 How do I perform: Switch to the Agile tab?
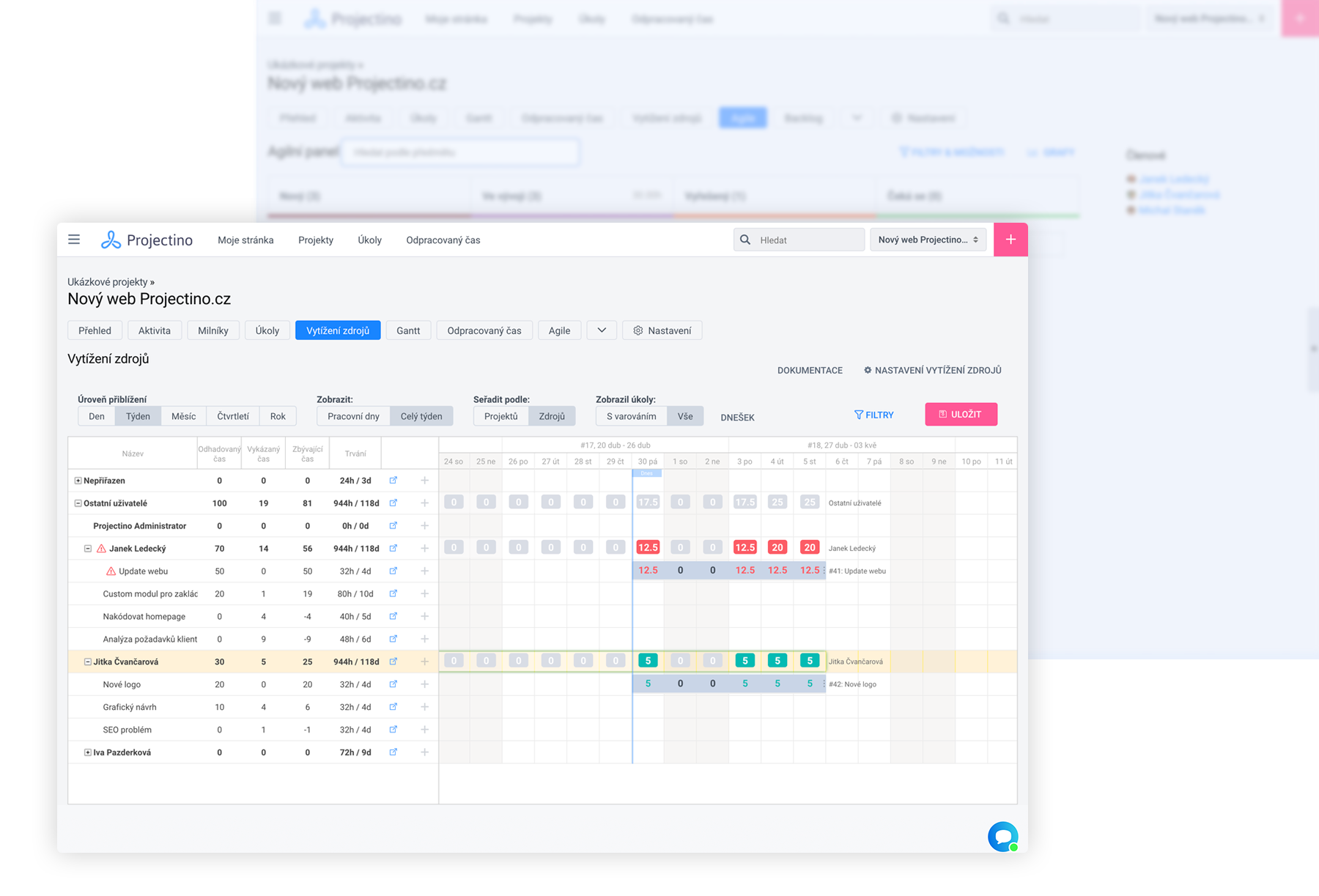559,330
